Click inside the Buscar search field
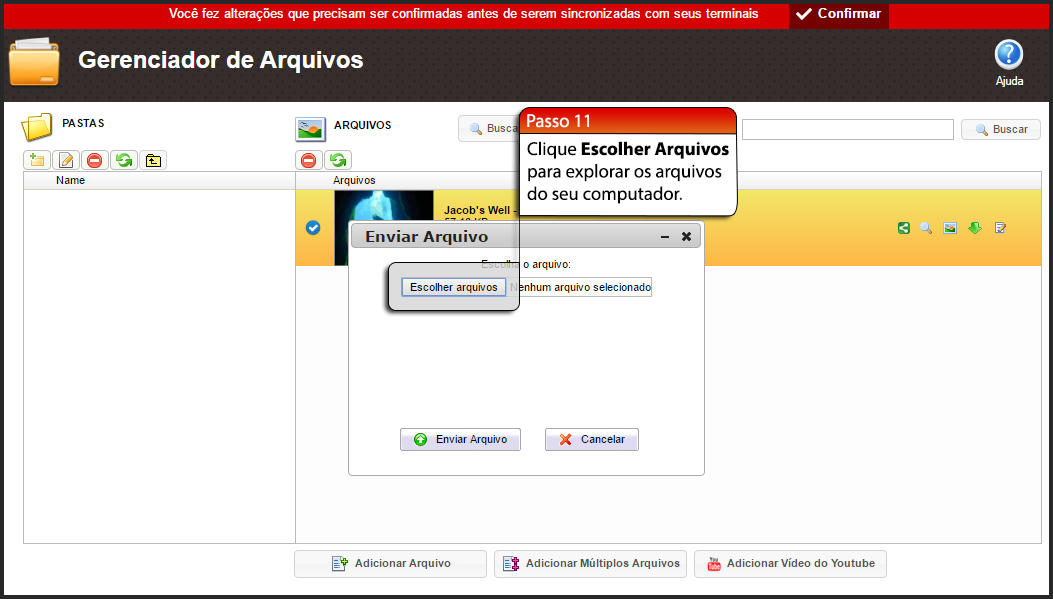The width and height of the screenshot is (1053, 599). point(846,129)
